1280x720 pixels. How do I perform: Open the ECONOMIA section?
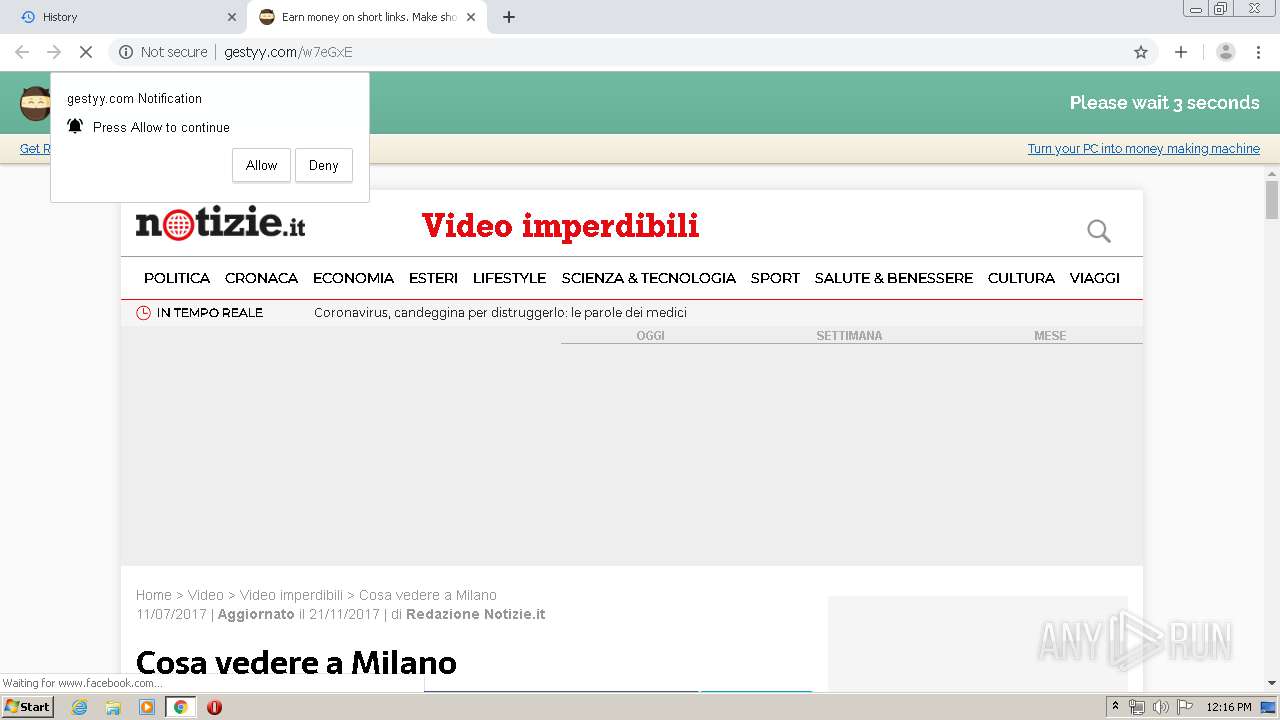click(x=353, y=278)
